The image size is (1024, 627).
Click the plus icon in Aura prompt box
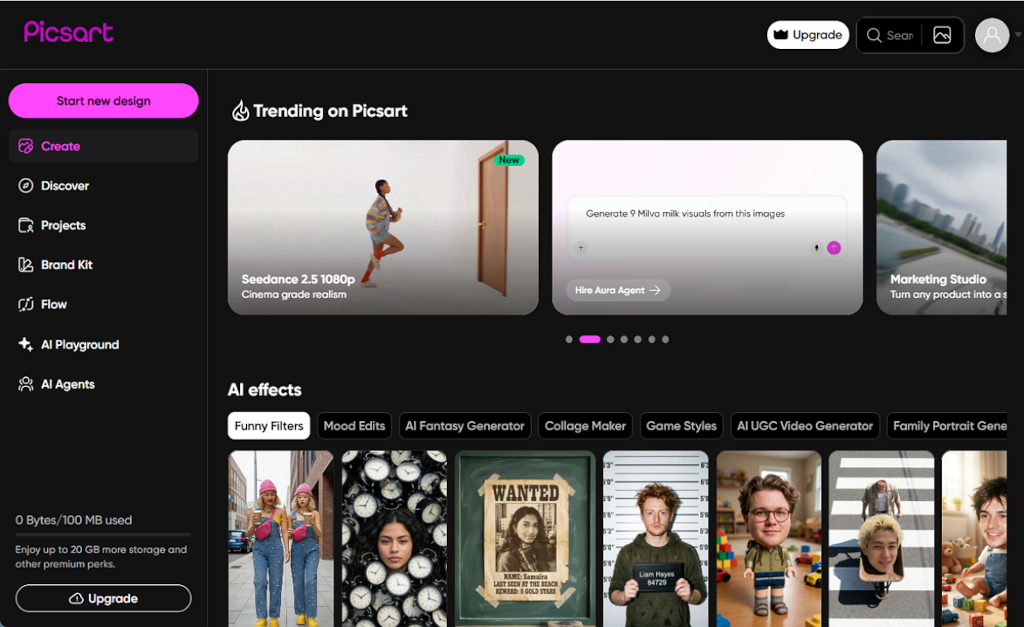click(x=581, y=248)
